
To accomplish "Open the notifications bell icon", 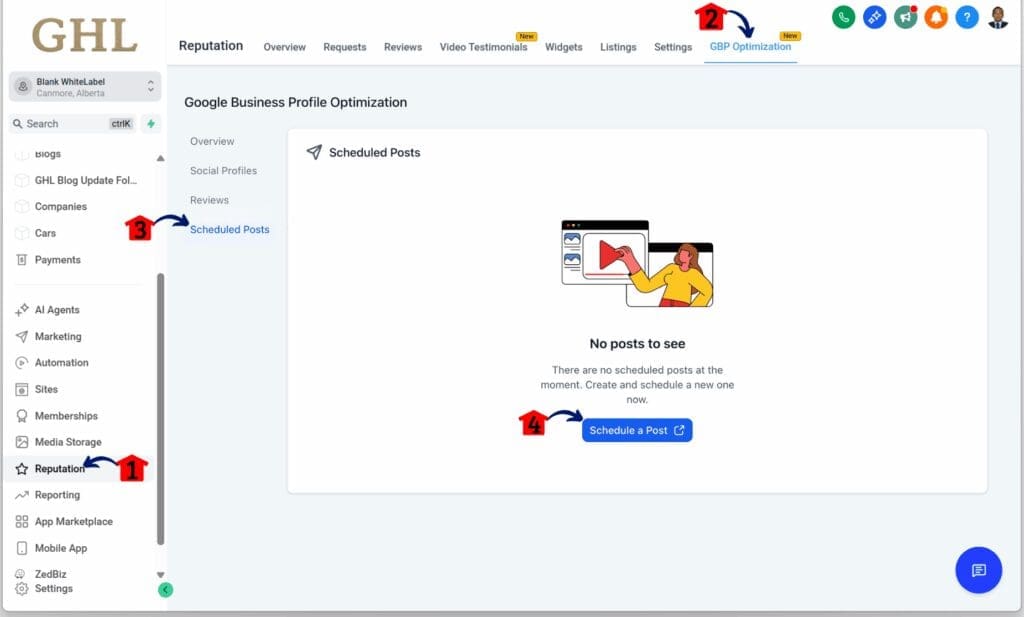I will (x=936, y=17).
